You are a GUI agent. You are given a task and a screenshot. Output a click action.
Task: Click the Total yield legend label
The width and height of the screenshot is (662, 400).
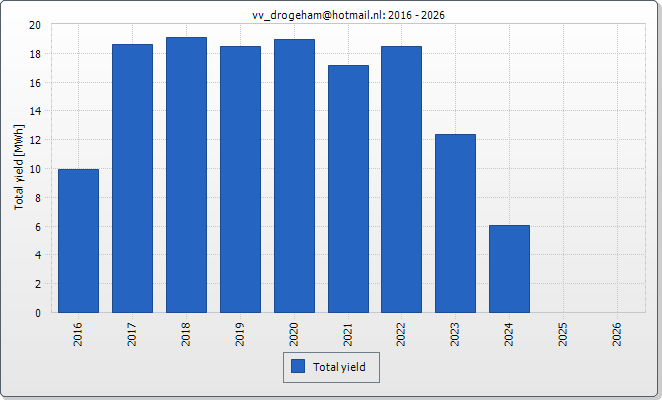coord(339,367)
